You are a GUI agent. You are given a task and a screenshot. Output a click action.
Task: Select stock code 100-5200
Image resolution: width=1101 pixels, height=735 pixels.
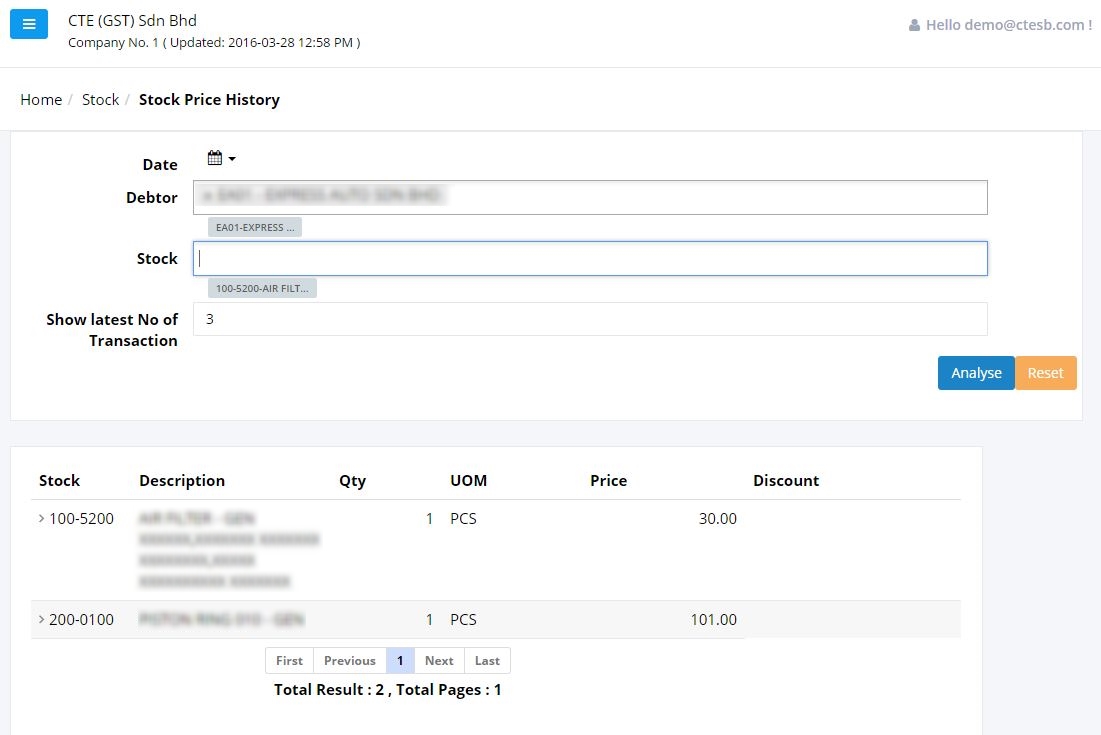[81, 519]
